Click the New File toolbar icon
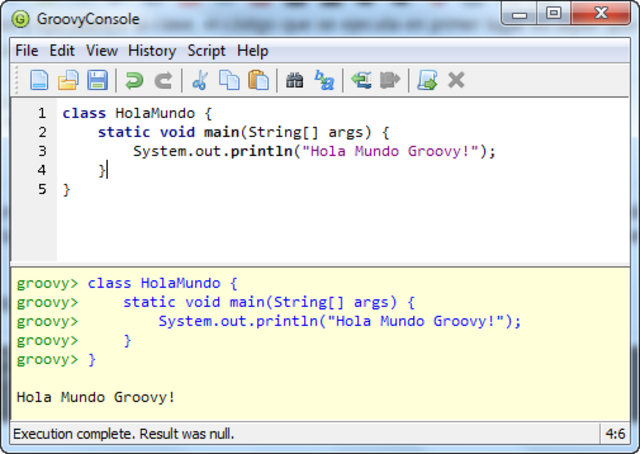The height and width of the screenshot is (454, 640). [39, 80]
